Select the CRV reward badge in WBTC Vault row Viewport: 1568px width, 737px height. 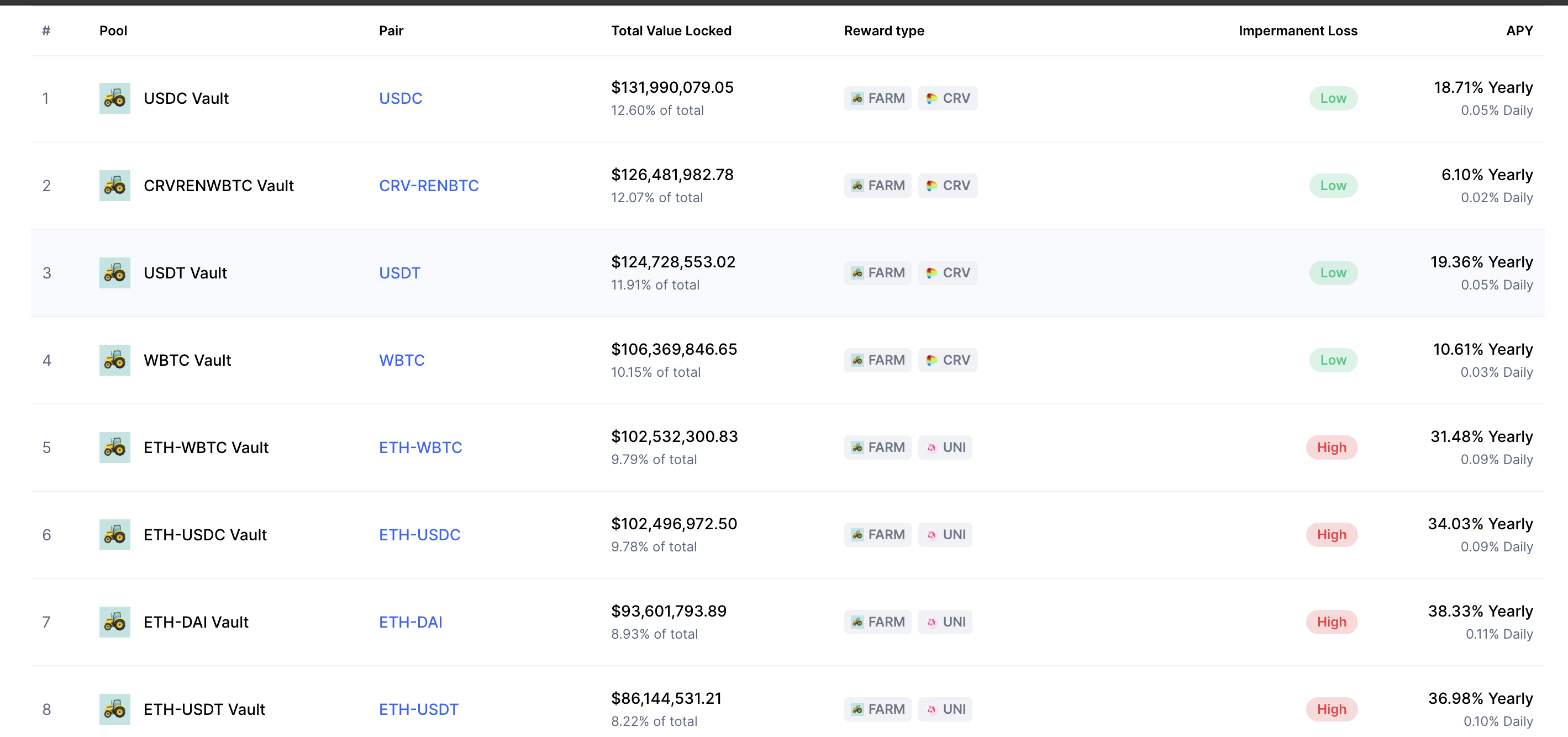(x=948, y=360)
